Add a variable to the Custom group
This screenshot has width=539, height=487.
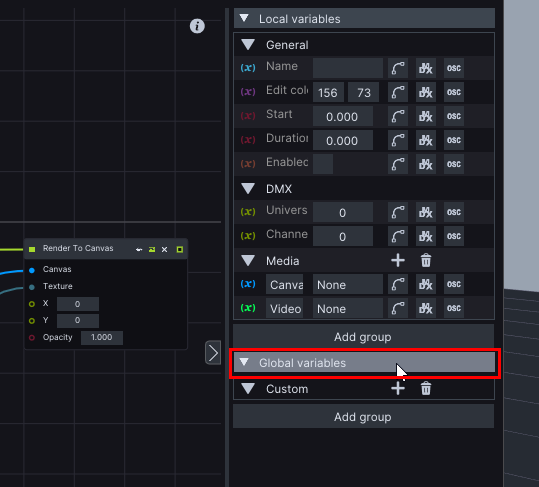click(x=398, y=389)
